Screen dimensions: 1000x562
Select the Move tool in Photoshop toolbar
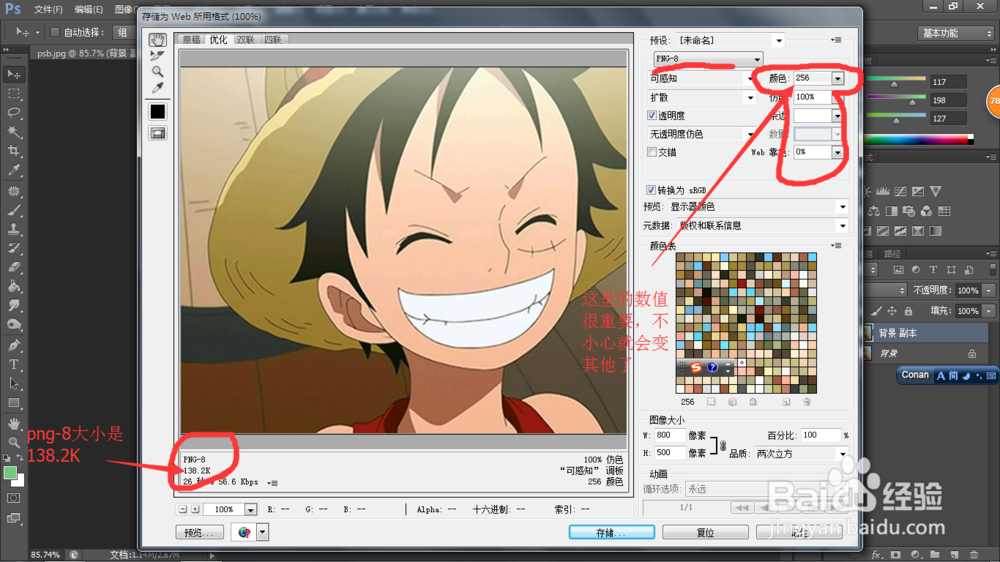point(13,75)
